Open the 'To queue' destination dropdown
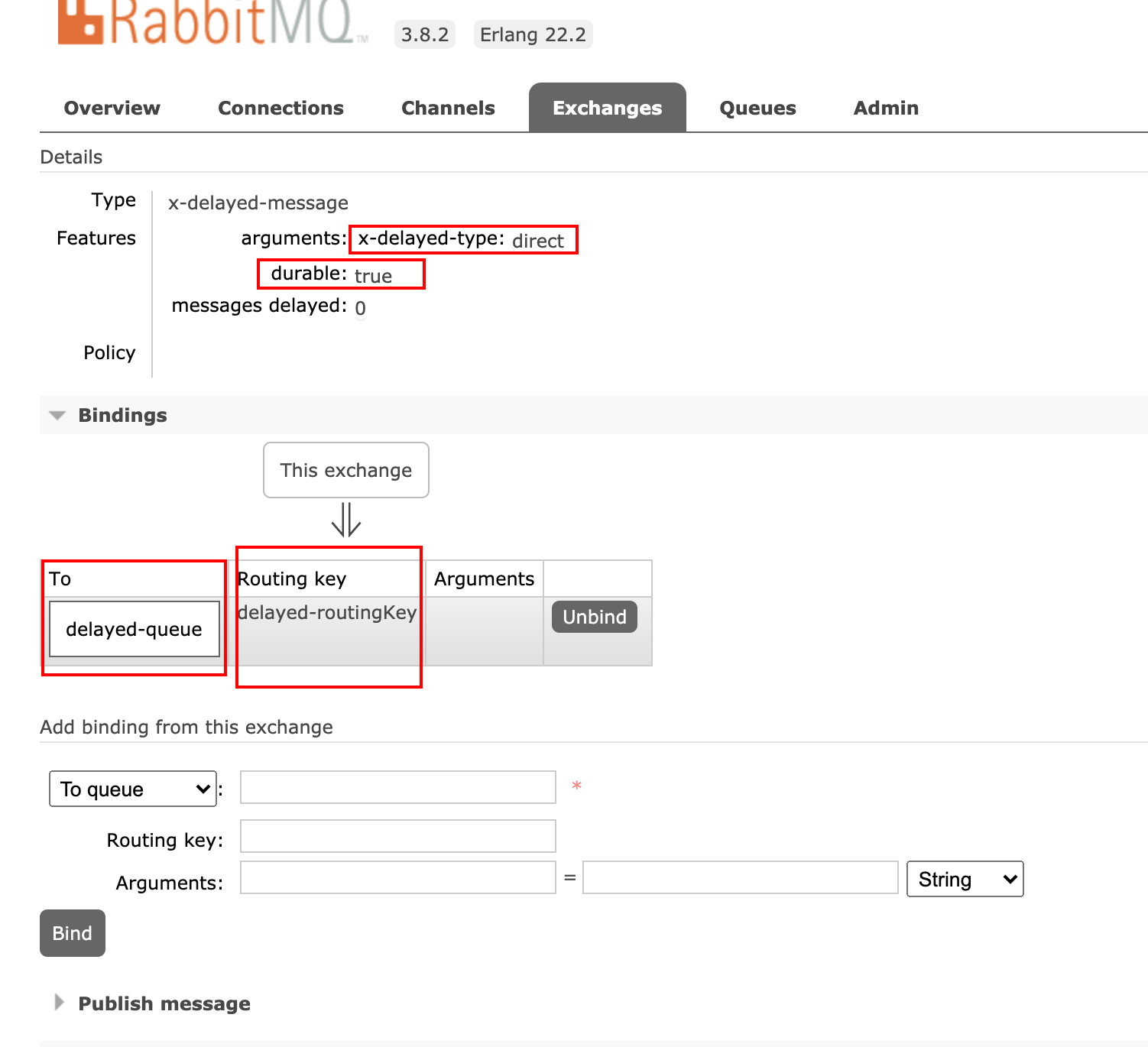The image size is (1148, 1047). (133, 789)
